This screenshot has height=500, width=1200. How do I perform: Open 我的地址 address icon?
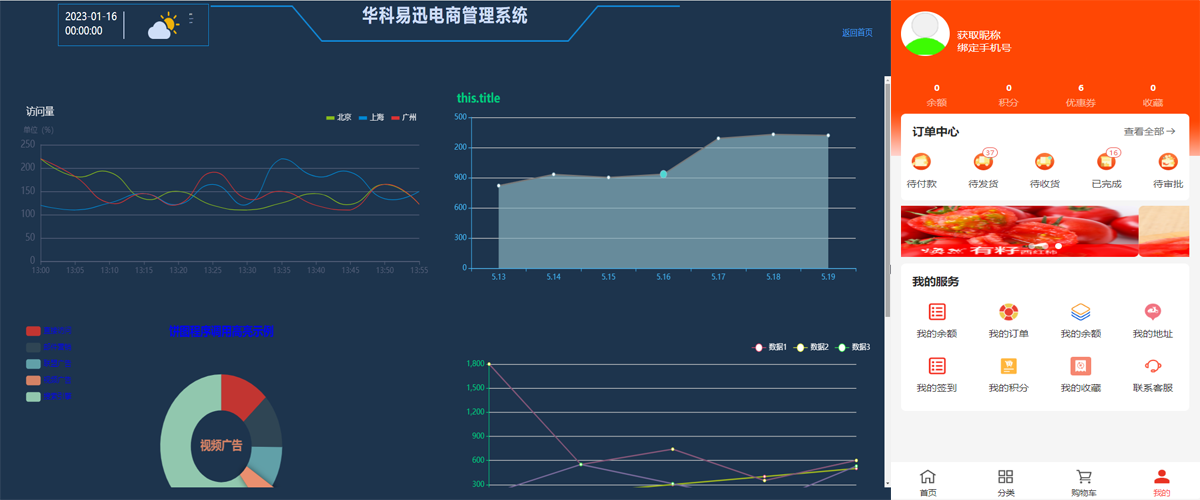coord(1152,312)
